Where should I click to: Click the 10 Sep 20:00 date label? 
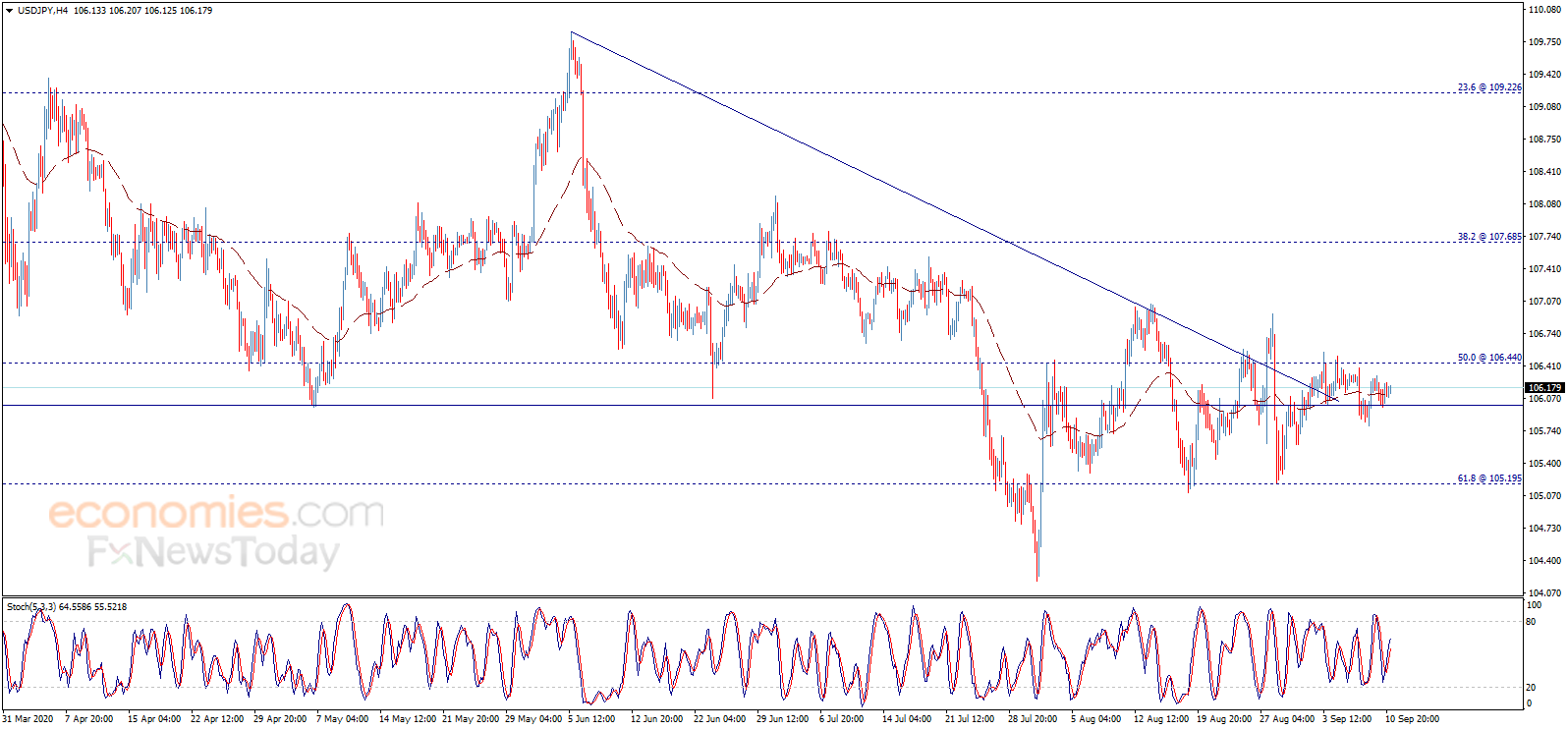pyautogui.click(x=1411, y=719)
